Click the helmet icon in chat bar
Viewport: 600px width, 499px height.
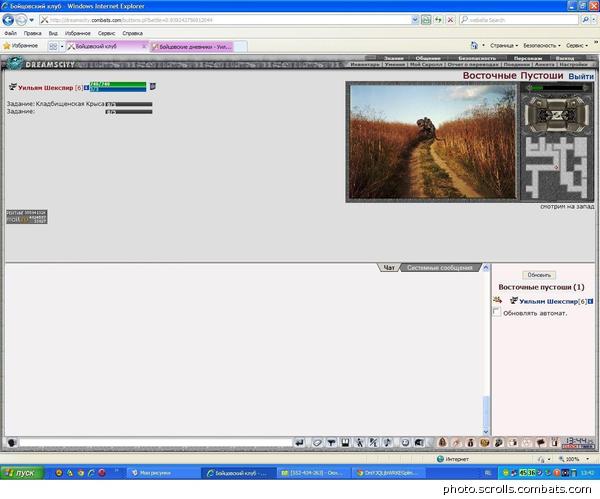click(419, 443)
